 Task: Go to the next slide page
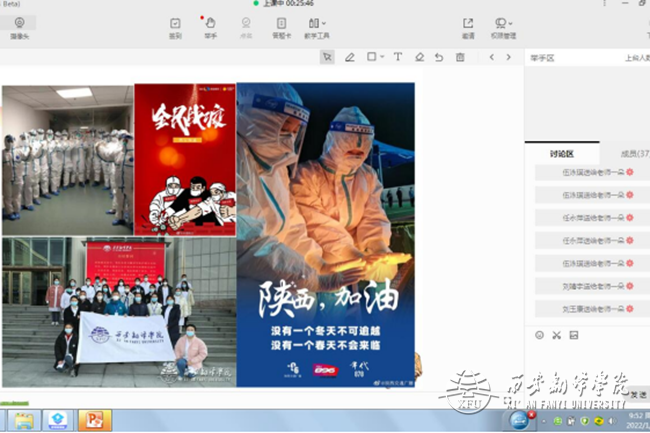(508, 57)
